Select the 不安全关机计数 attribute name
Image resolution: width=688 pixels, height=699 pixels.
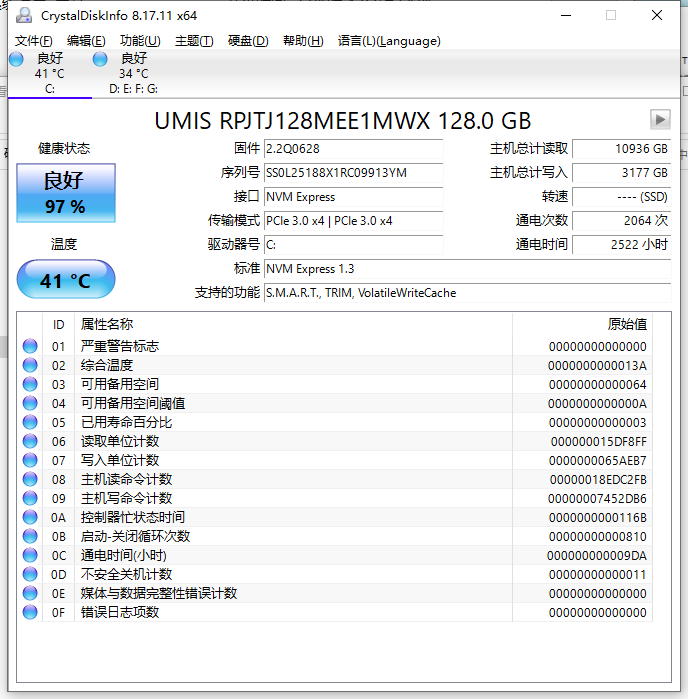click(x=126, y=574)
